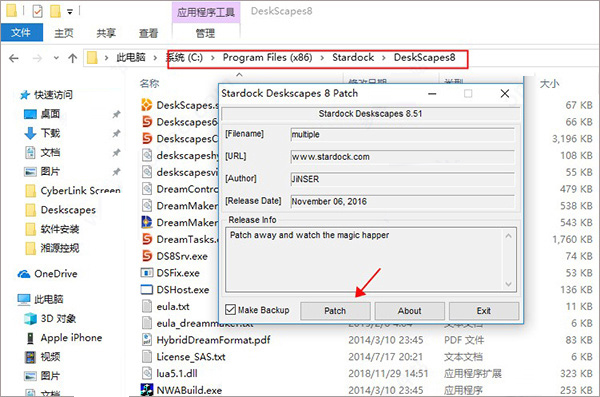Click Exit in the Deskscapes 8 Patch window
Viewport: 600px width, 397px height.
[484, 310]
